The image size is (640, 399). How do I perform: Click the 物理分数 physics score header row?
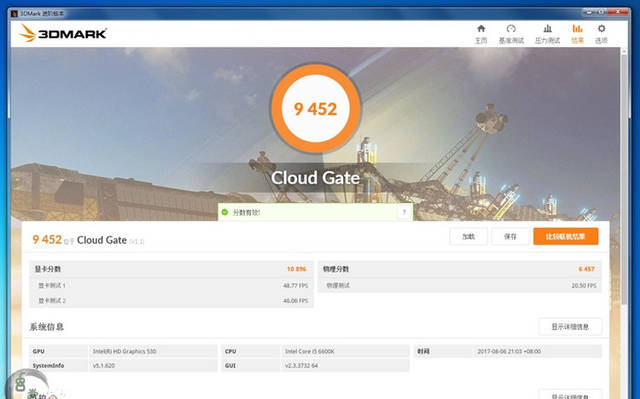tap(460, 269)
